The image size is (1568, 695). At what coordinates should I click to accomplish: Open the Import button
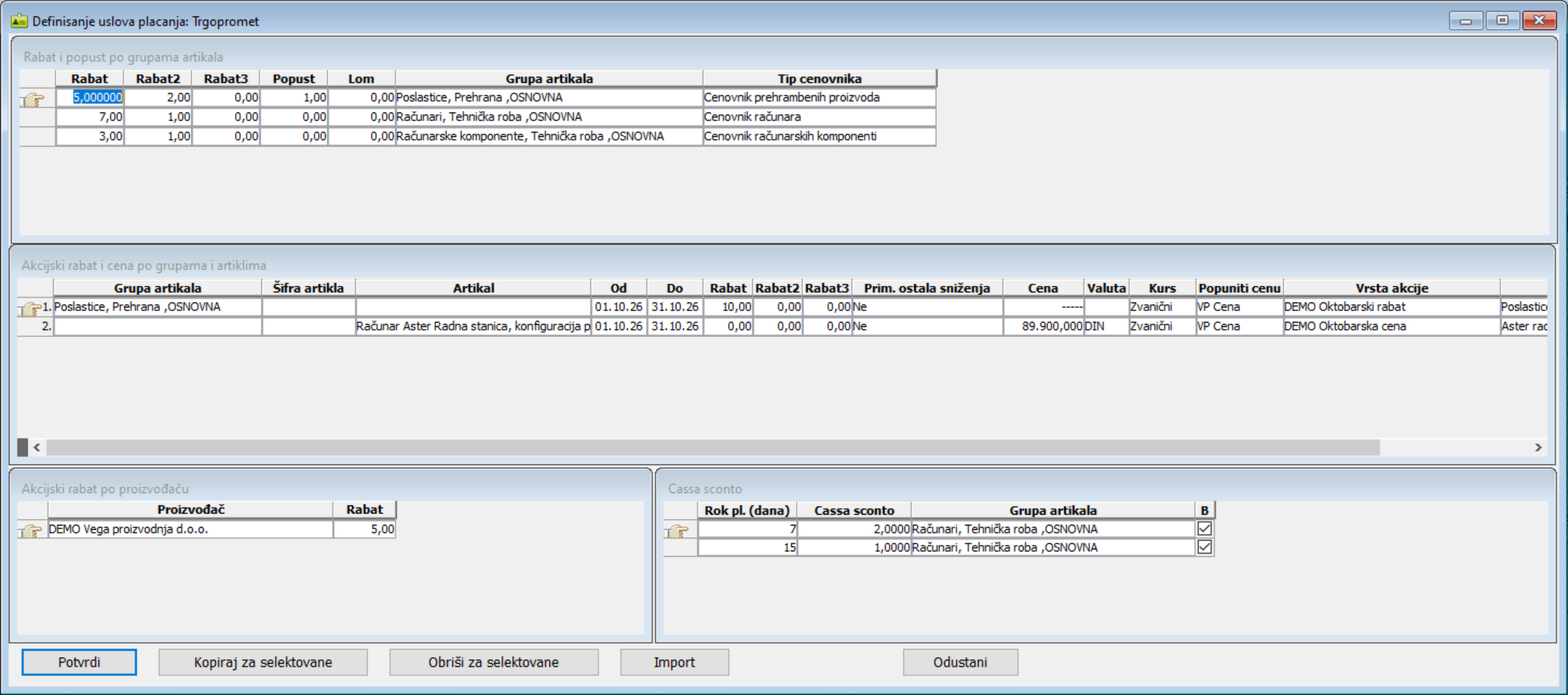[x=675, y=662]
